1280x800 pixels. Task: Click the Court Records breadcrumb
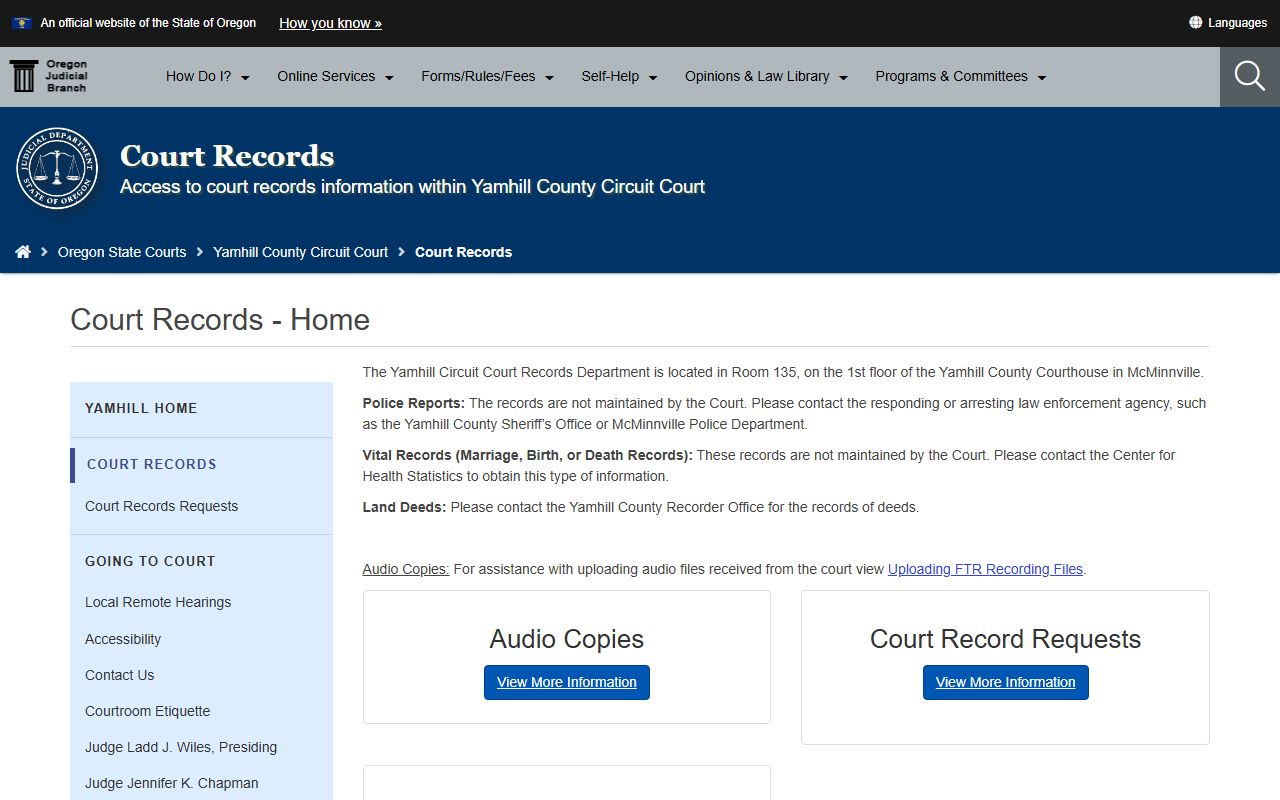pos(463,252)
